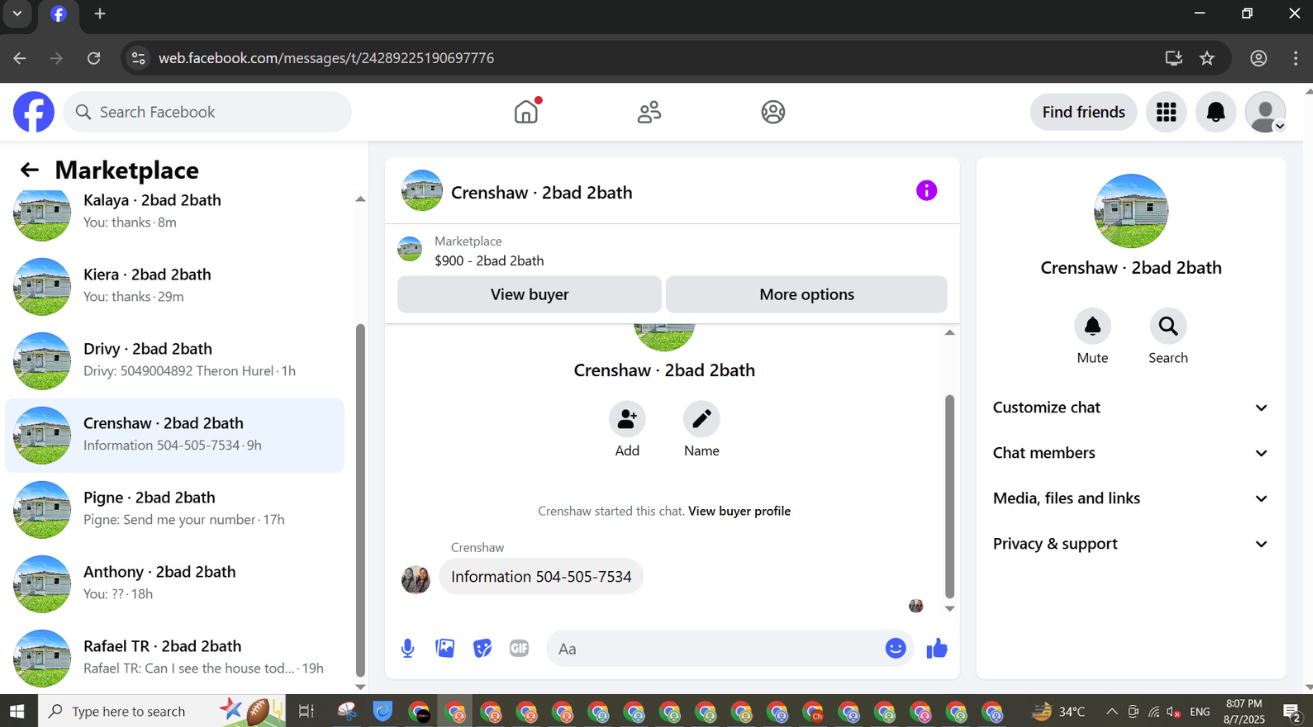Screen dimensions: 1313x727
Task: Go back one page in browser
Action: pos(20,58)
